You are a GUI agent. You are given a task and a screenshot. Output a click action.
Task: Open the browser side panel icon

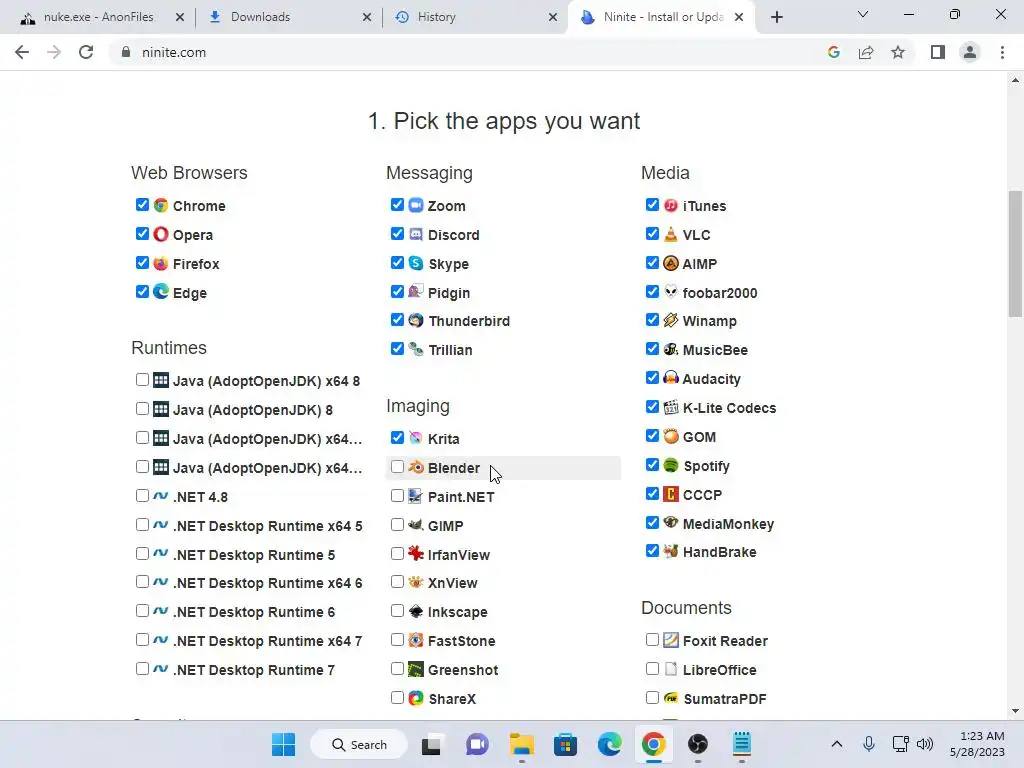point(938,52)
